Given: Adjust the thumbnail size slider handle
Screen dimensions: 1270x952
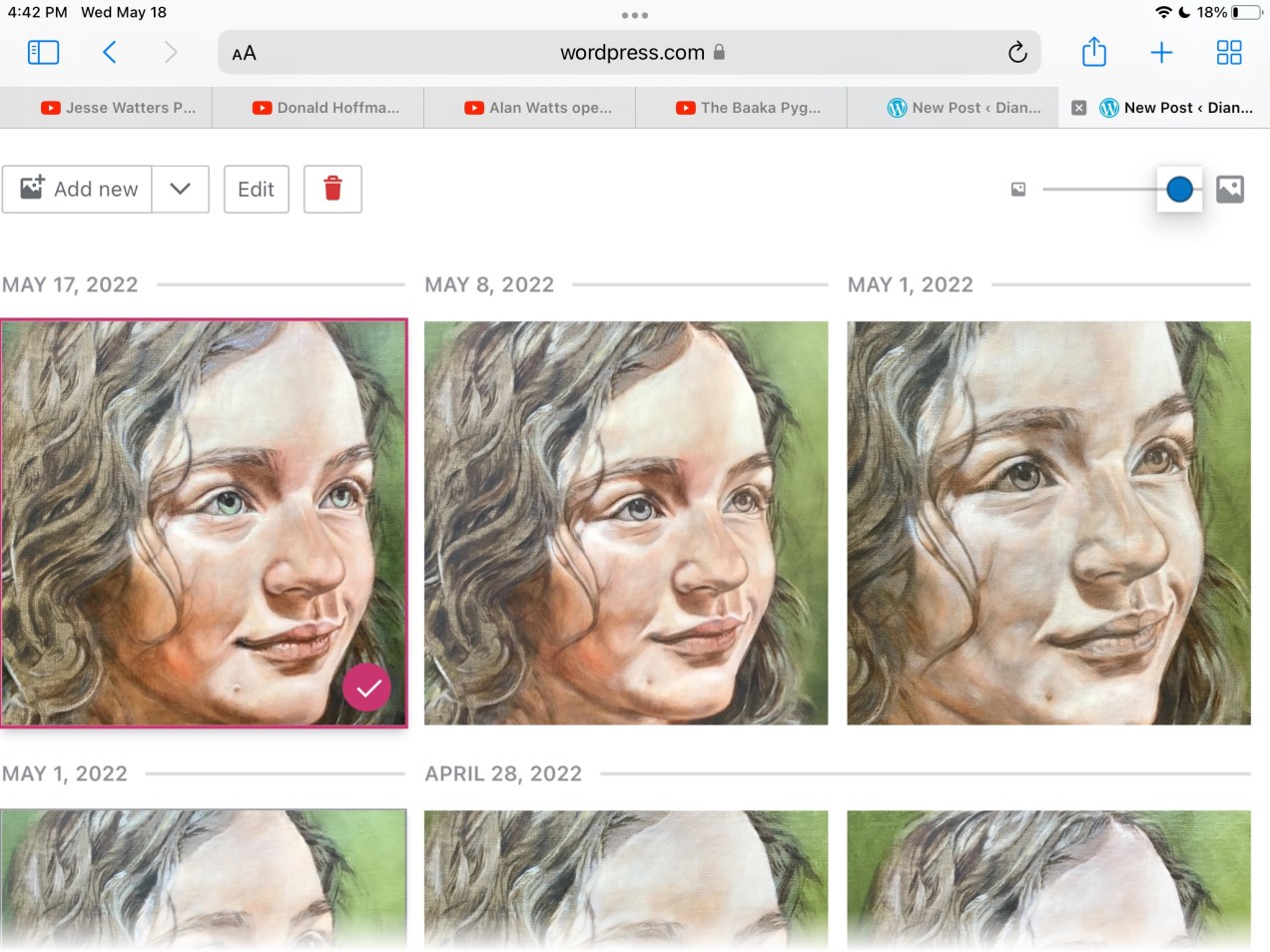Looking at the screenshot, I should pos(1179,189).
